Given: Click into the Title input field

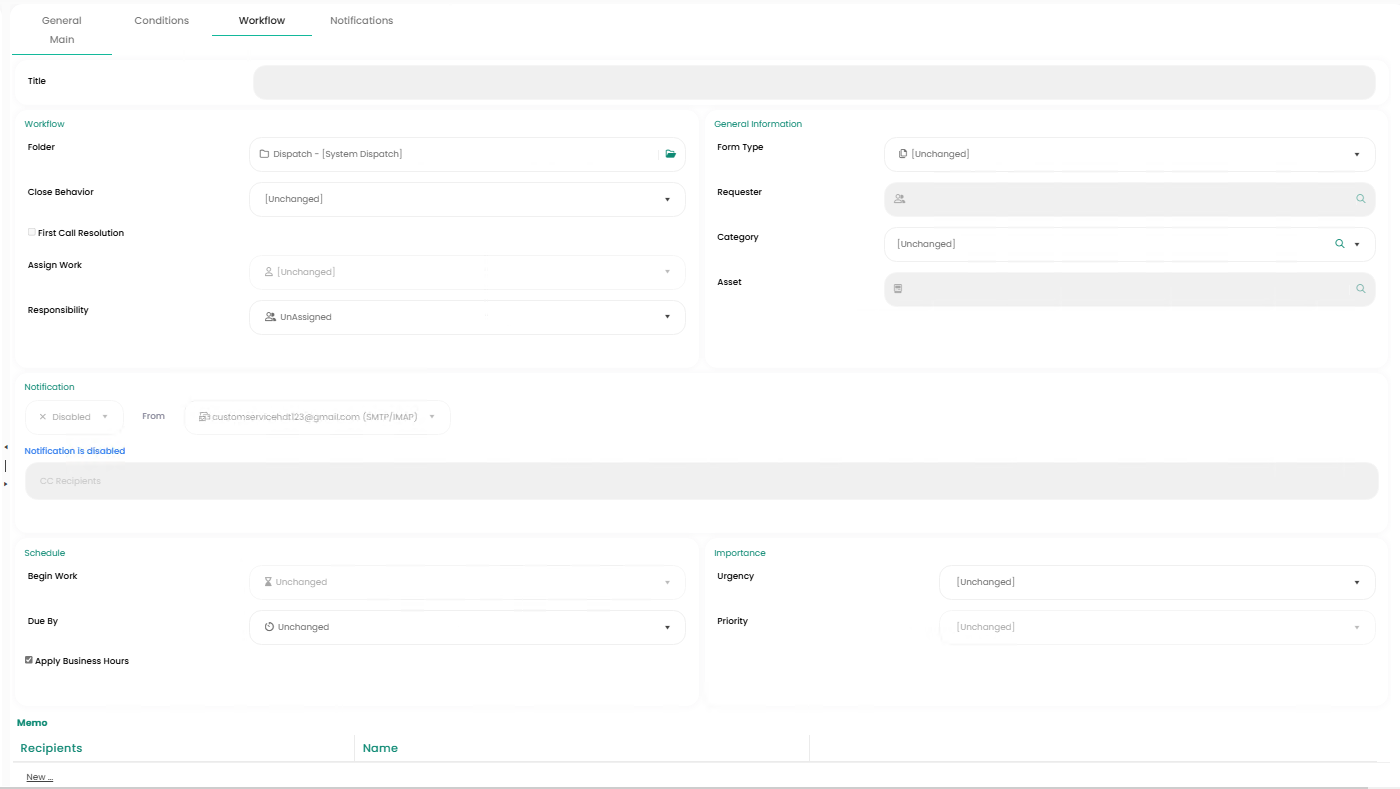Looking at the screenshot, I should 814,82.
